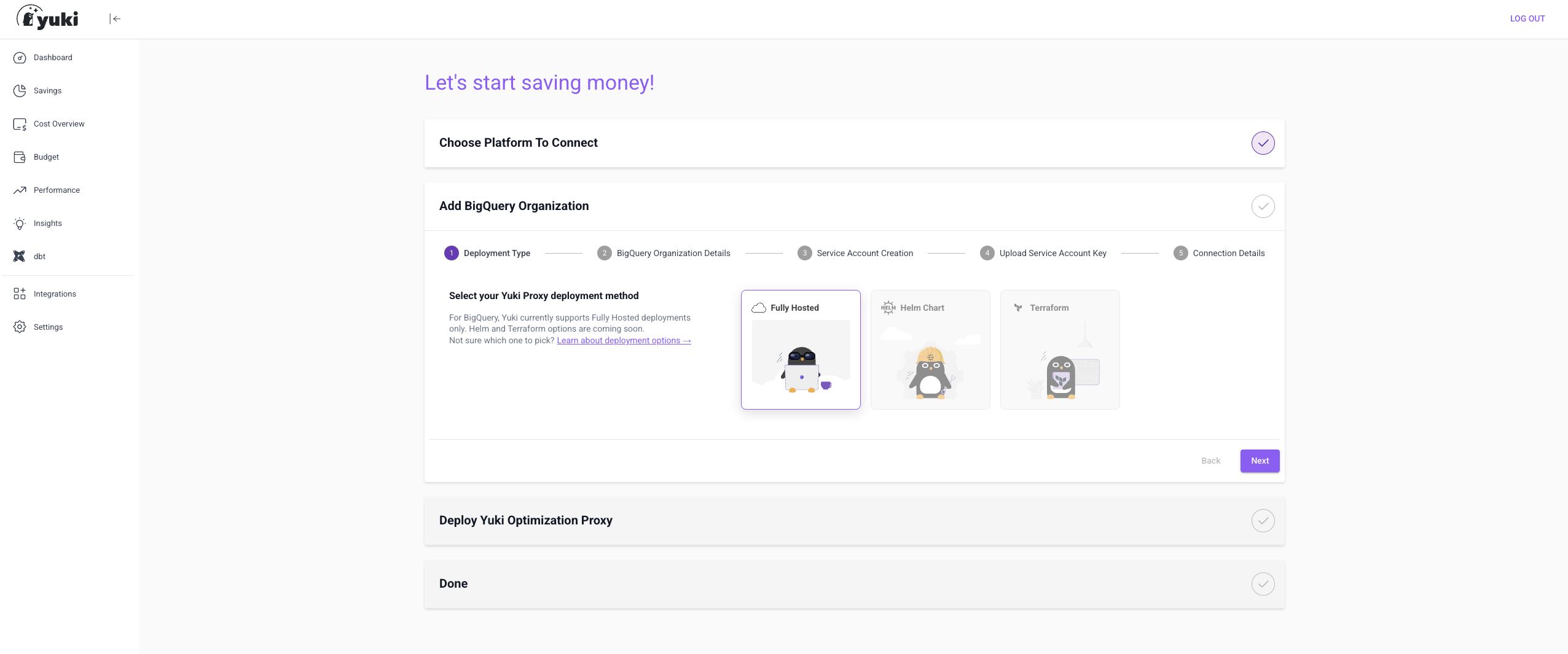Open the Dashboard sidebar item

(x=52, y=57)
